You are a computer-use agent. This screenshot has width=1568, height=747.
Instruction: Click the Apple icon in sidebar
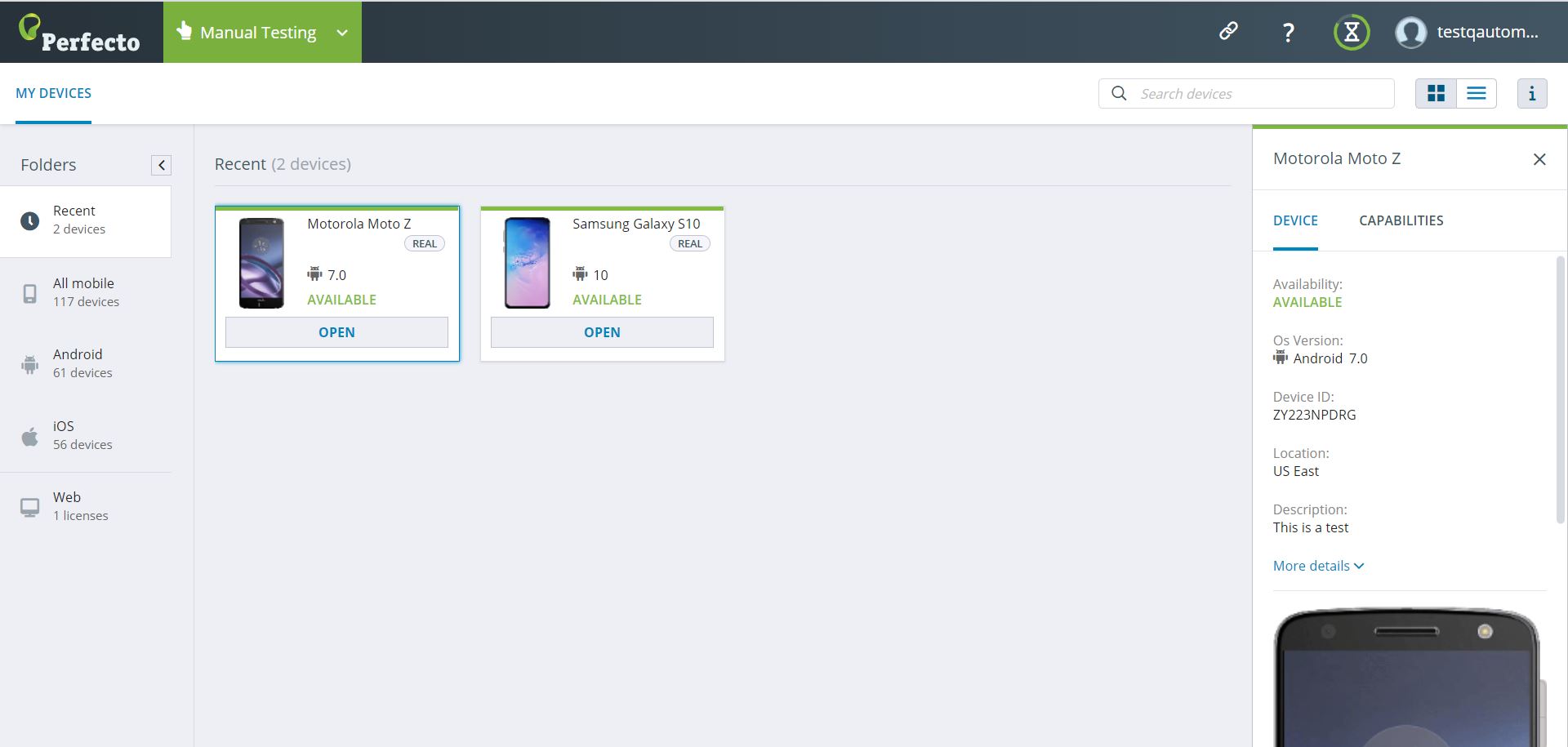tap(29, 436)
